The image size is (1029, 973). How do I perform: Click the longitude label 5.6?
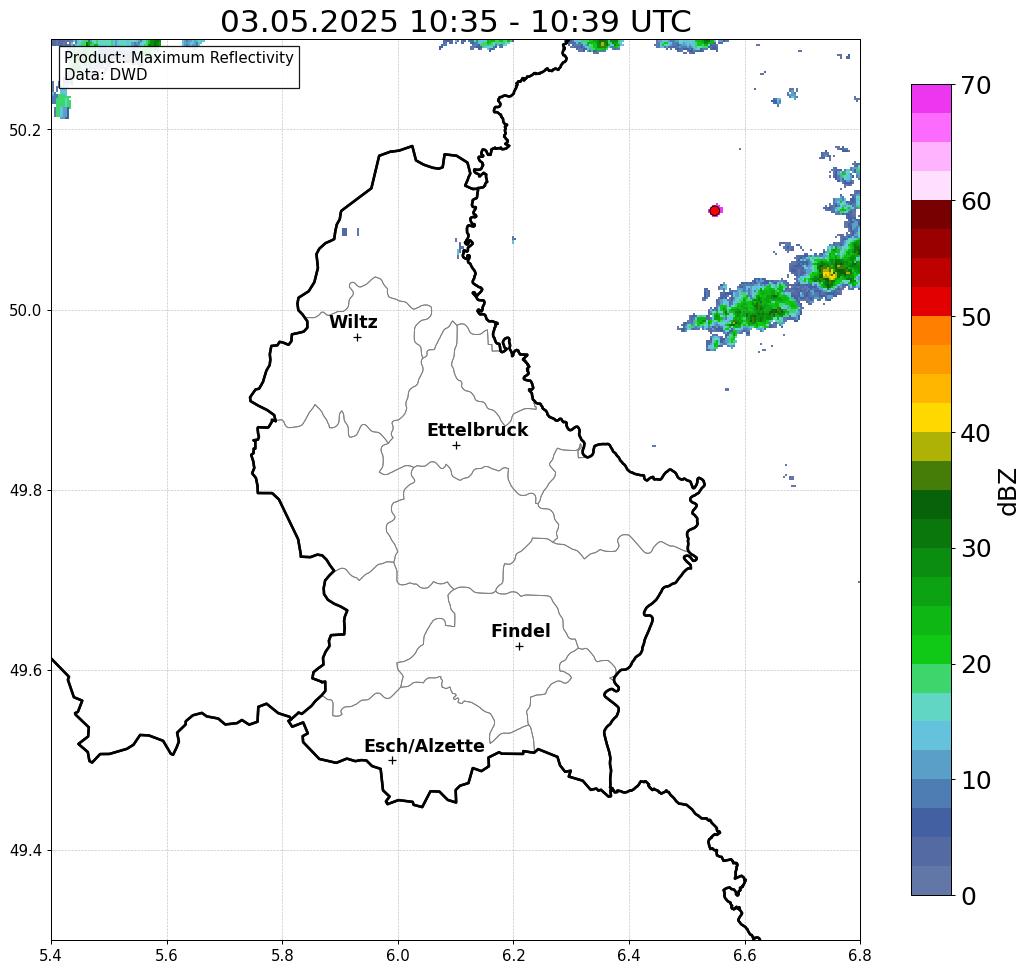pos(167,955)
